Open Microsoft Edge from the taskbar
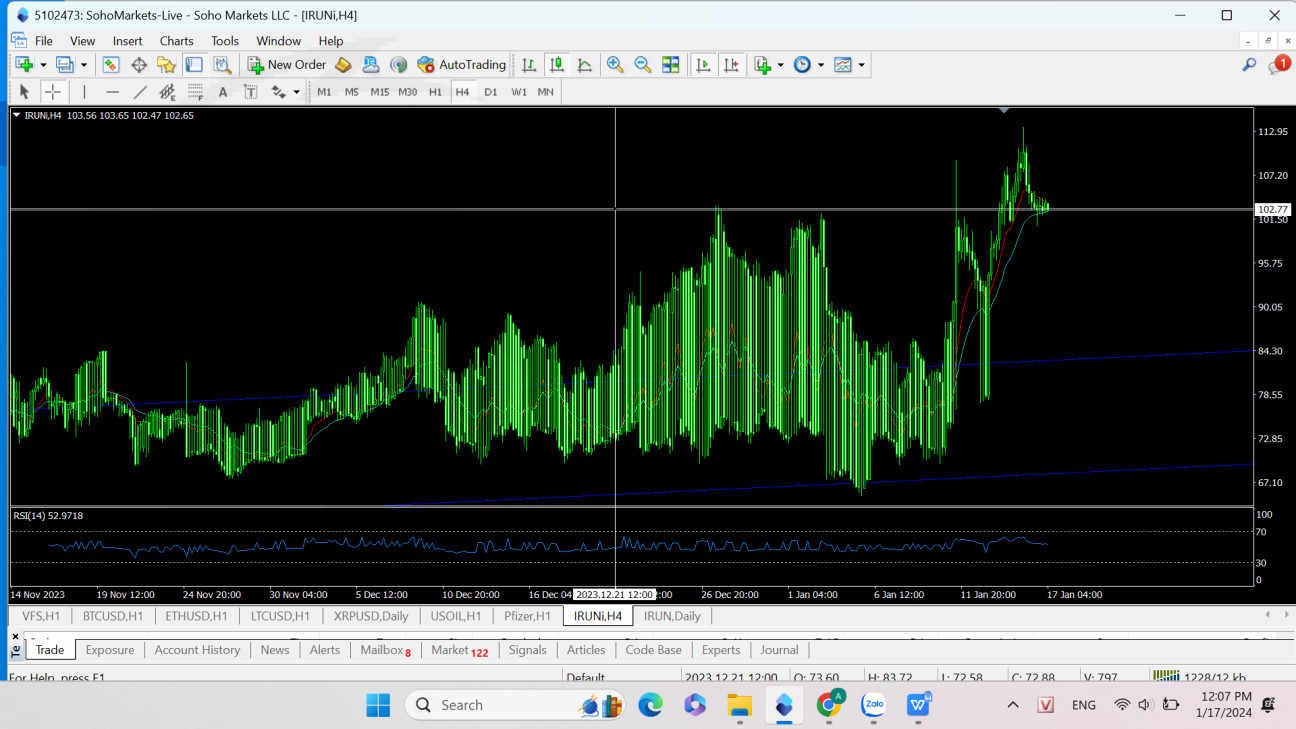Image resolution: width=1296 pixels, height=729 pixels. (650, 705)
